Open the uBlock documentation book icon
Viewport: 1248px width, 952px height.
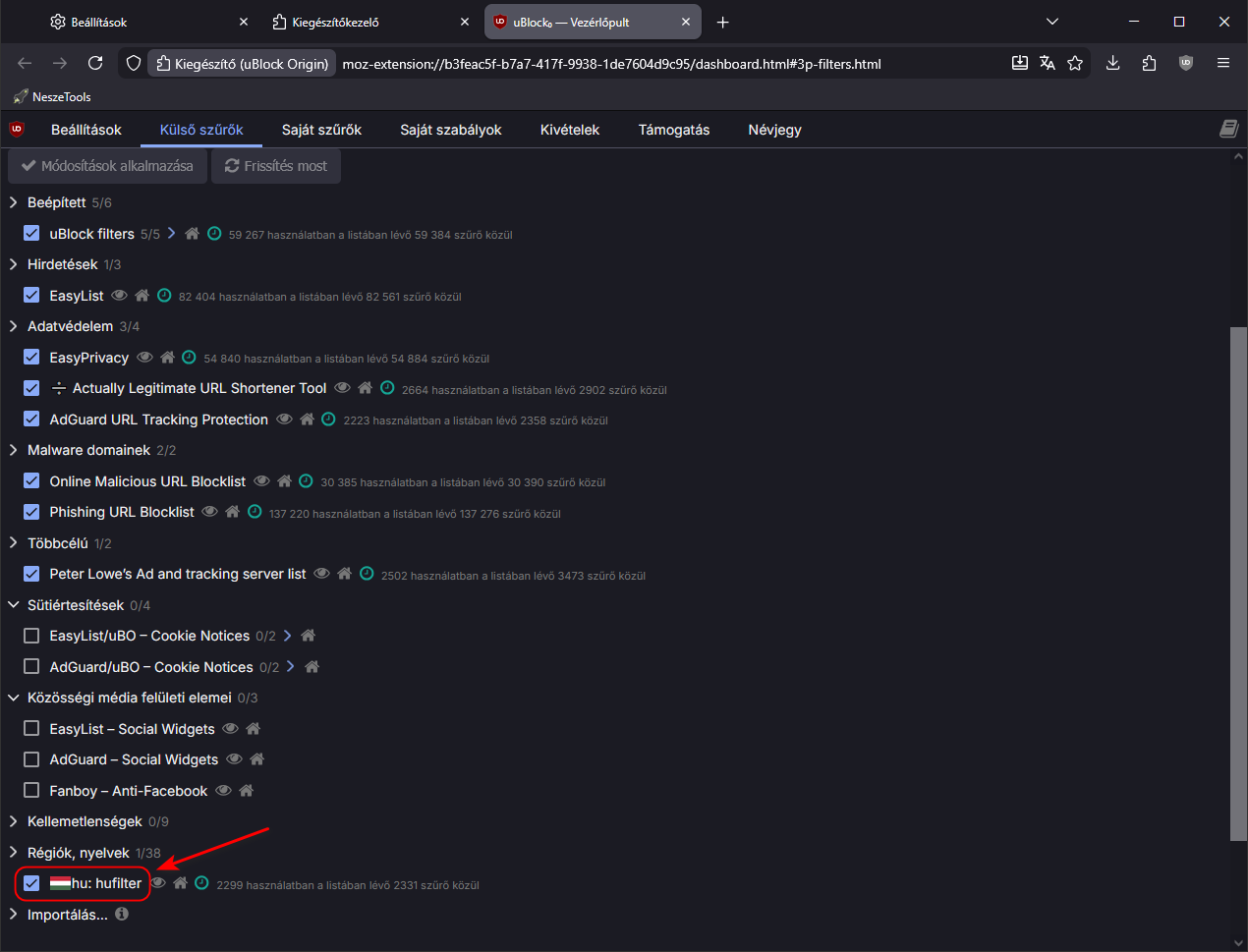click(1228, 129)
